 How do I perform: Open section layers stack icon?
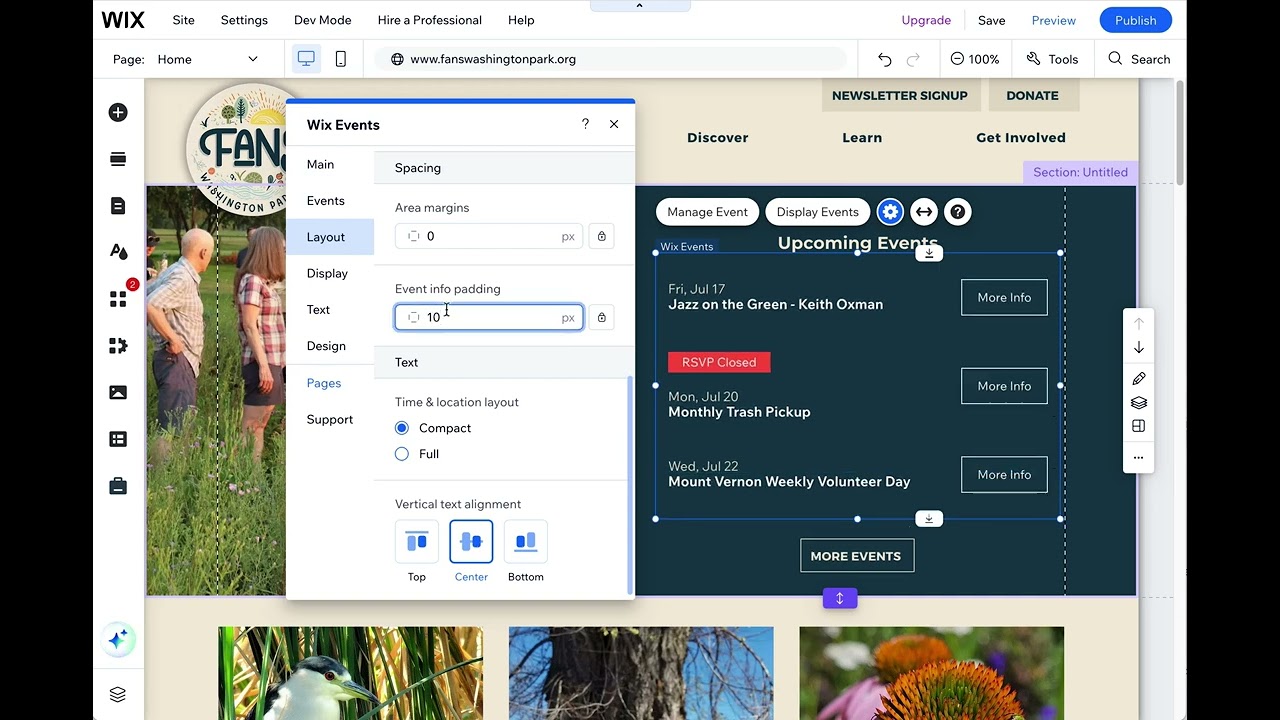pos(1139,403)
